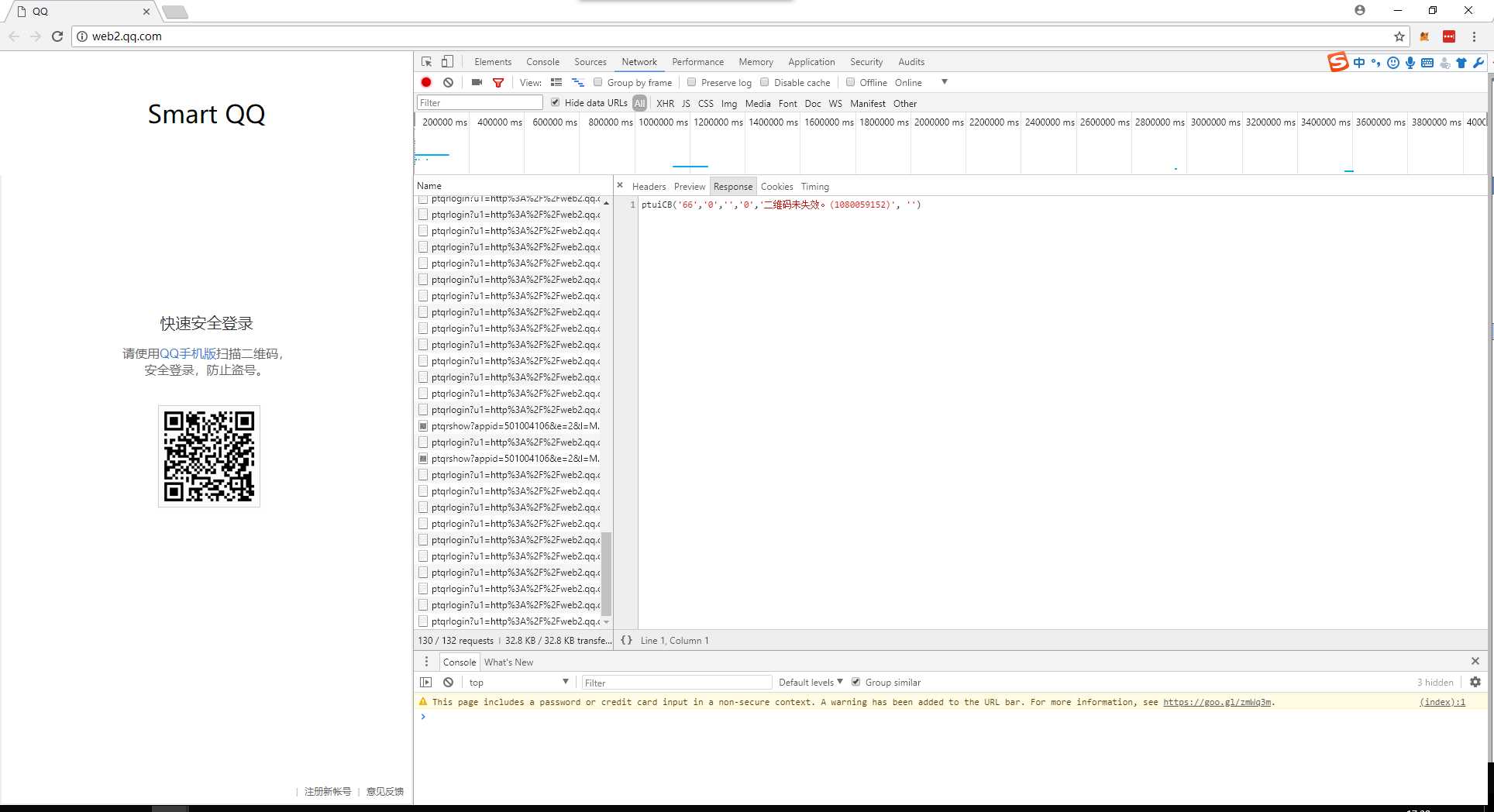
Task: Click the Sogou microphone voice input icon
Action: pyautogui.click(x=1410, y=63)
